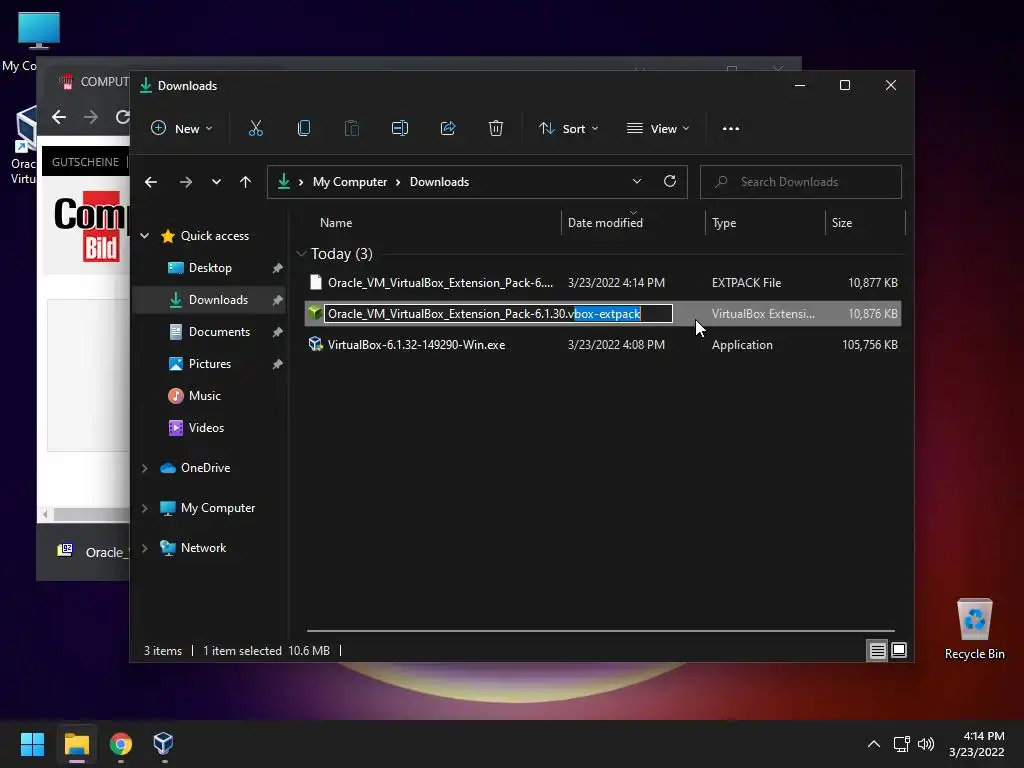
Task: Show hidden system tray icons
Action: click(873, 744)
